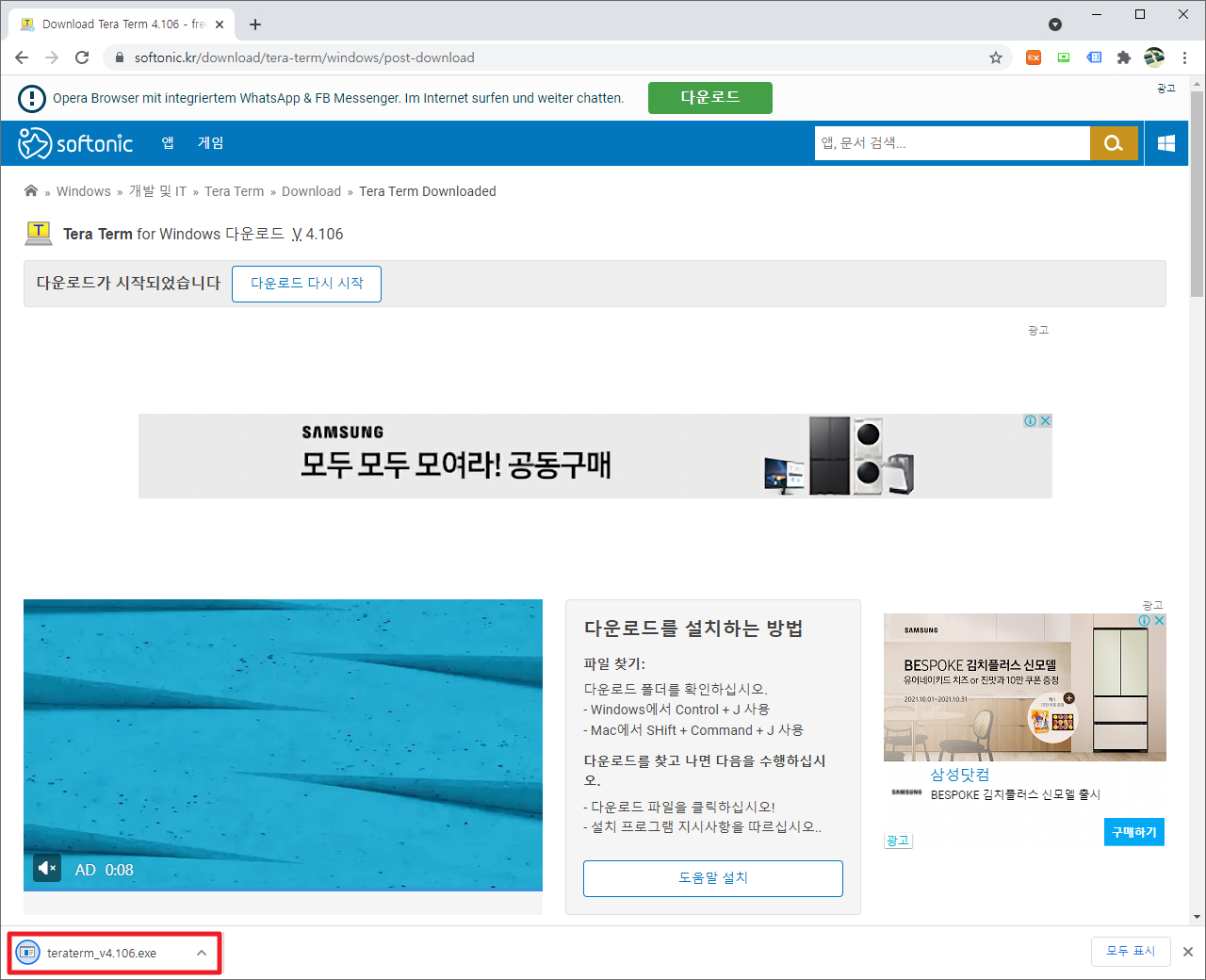
Task: Click the padlock site info icon
Action: point(119,57)
